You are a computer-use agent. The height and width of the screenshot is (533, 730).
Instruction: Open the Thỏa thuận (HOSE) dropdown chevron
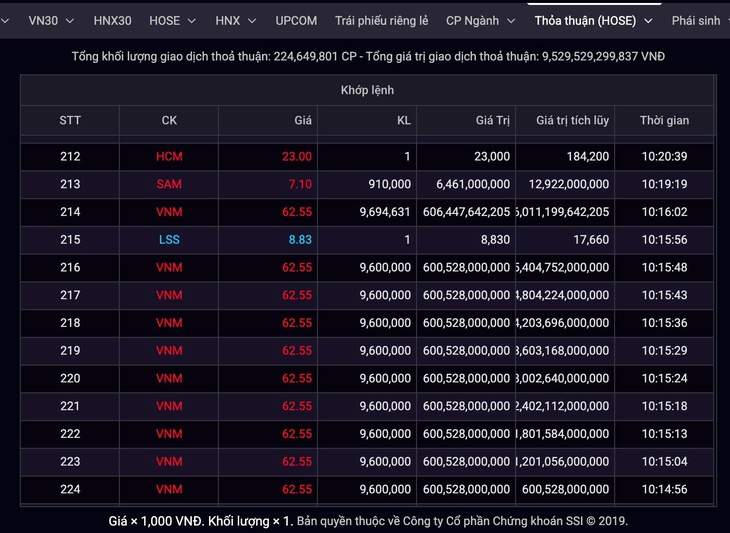coord(648,20)
